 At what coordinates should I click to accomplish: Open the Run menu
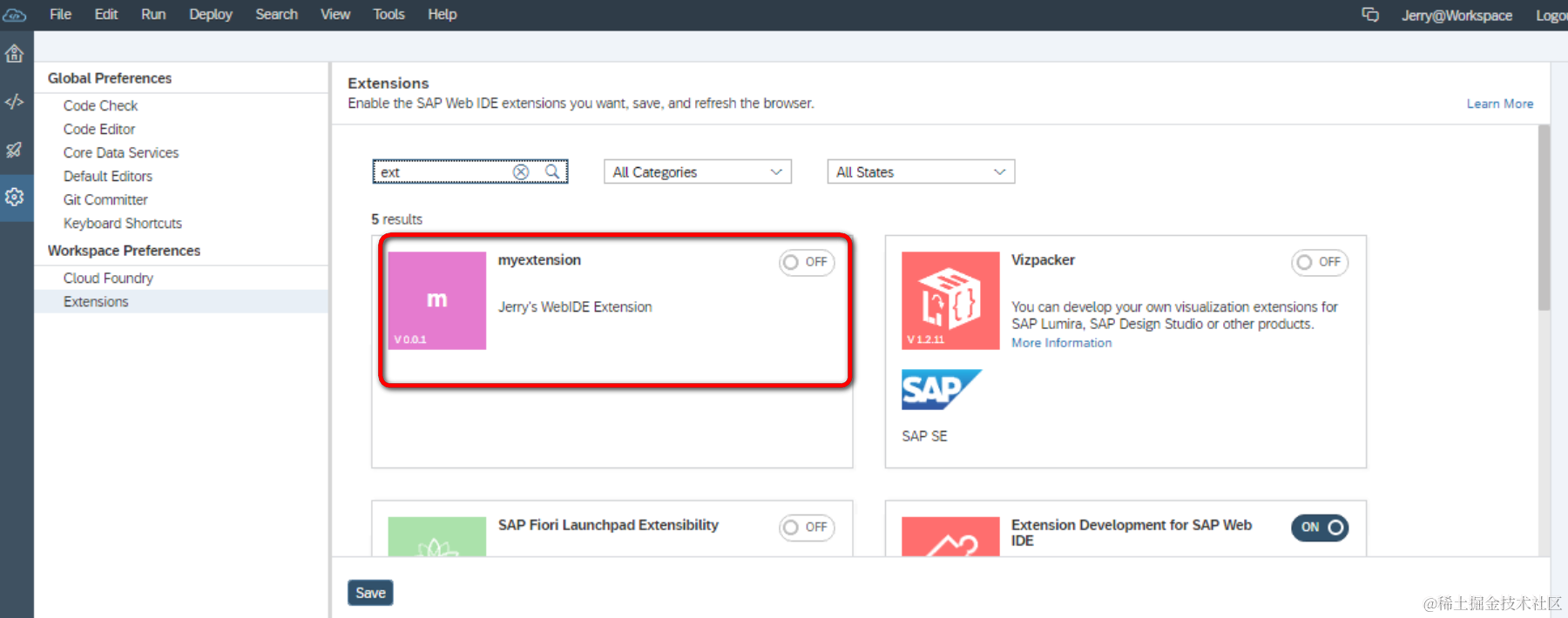pyautogui.click(x=153, y=15)
